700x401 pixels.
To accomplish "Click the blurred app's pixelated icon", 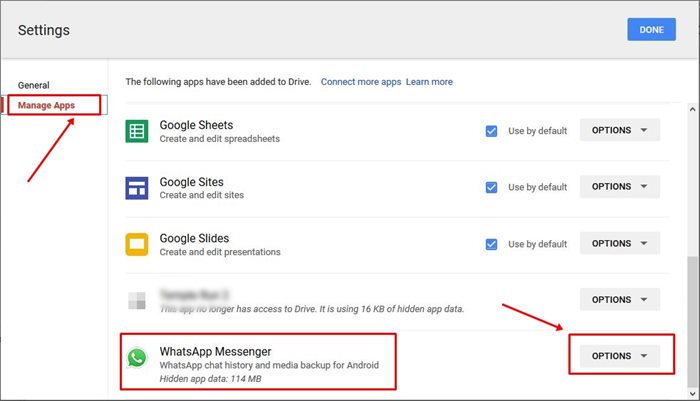I will coord(137,300).
